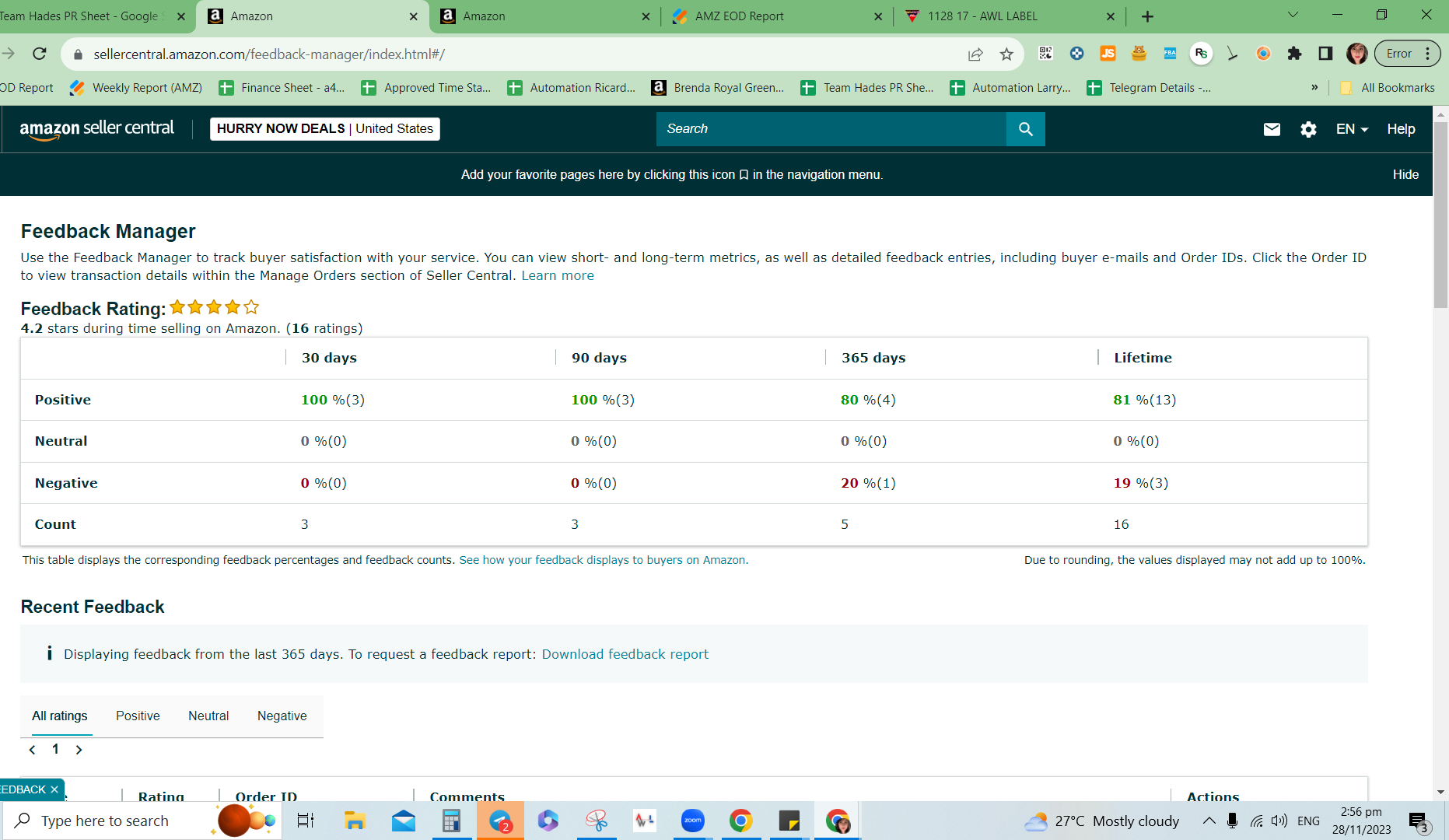Switch to the Neutral feedback tab

click(x=208, y=716)
